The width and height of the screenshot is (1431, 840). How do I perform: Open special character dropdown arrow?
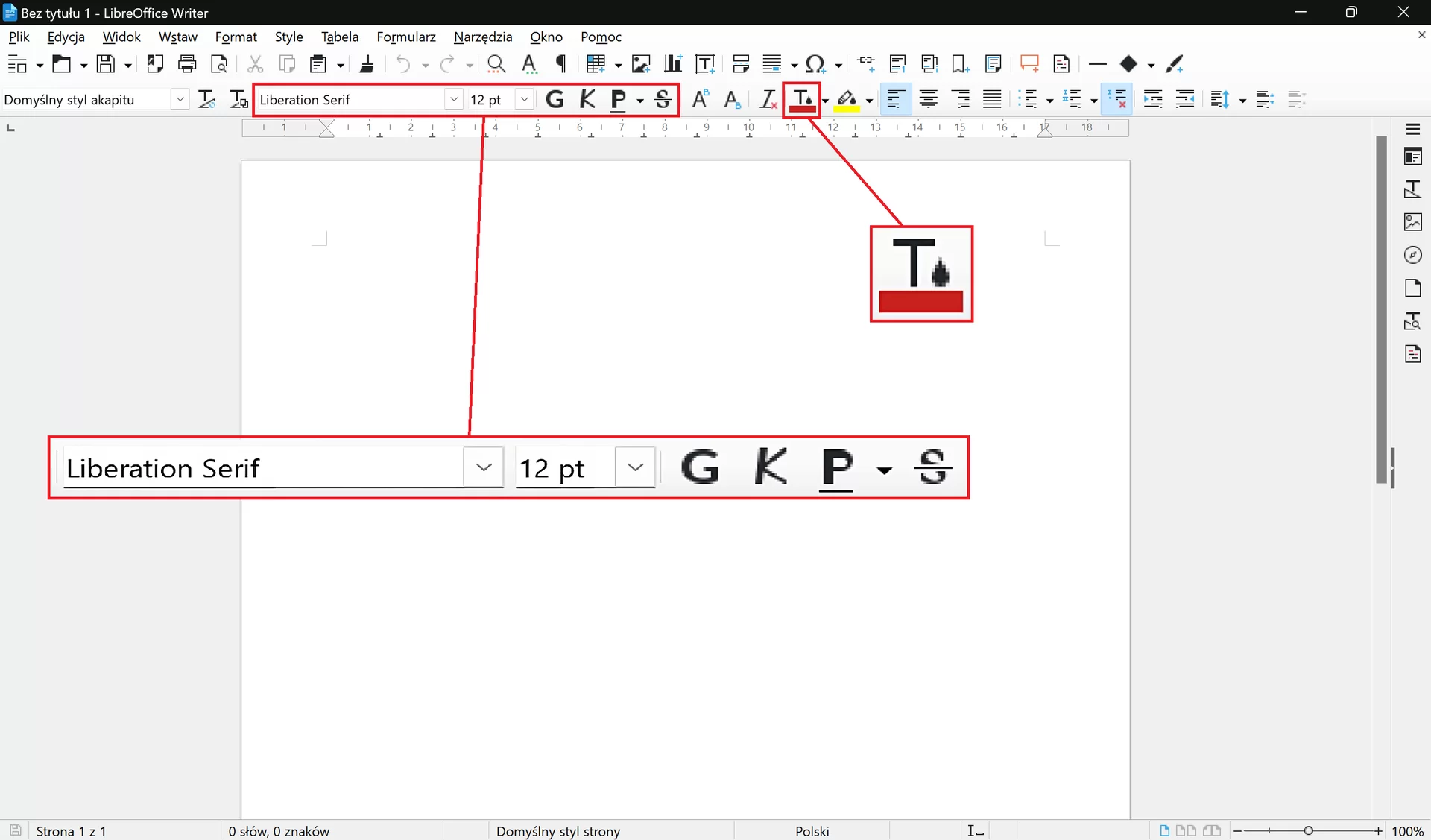click(x=838, y=66)
